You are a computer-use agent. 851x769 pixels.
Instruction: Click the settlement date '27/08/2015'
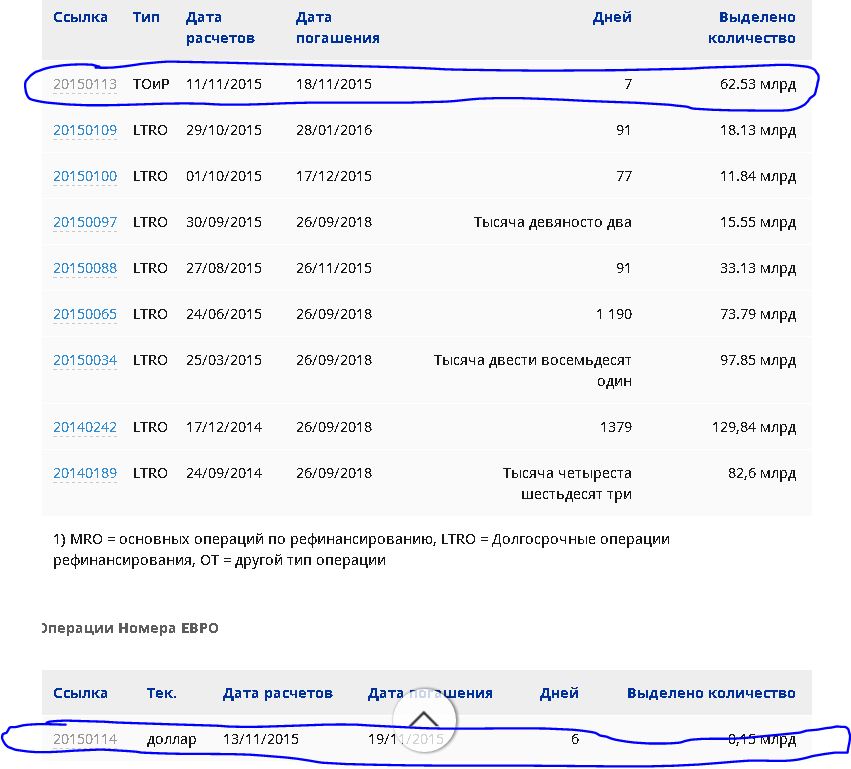[x=224, y=269]
